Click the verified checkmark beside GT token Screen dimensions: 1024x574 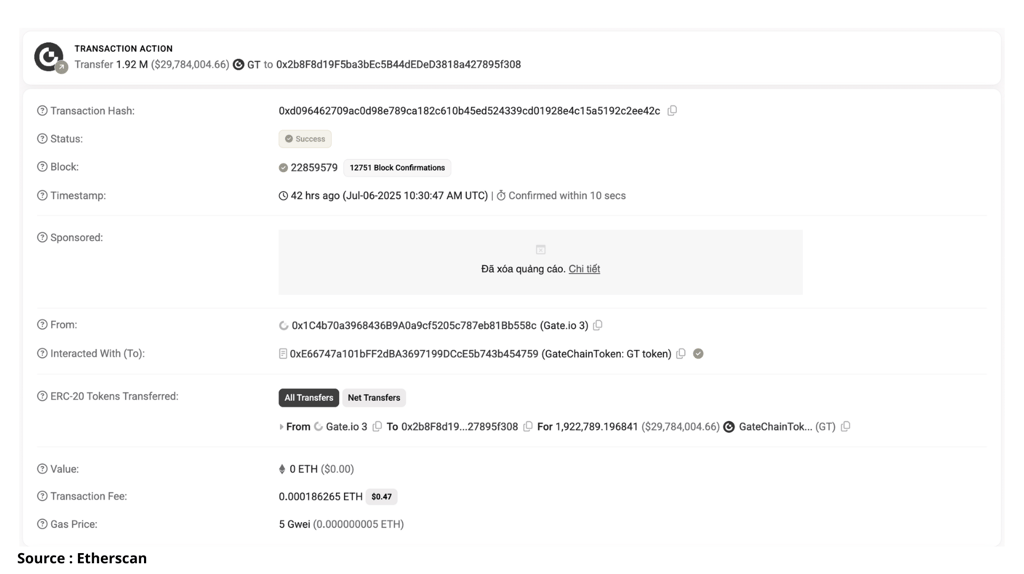[x=698, y=353]
